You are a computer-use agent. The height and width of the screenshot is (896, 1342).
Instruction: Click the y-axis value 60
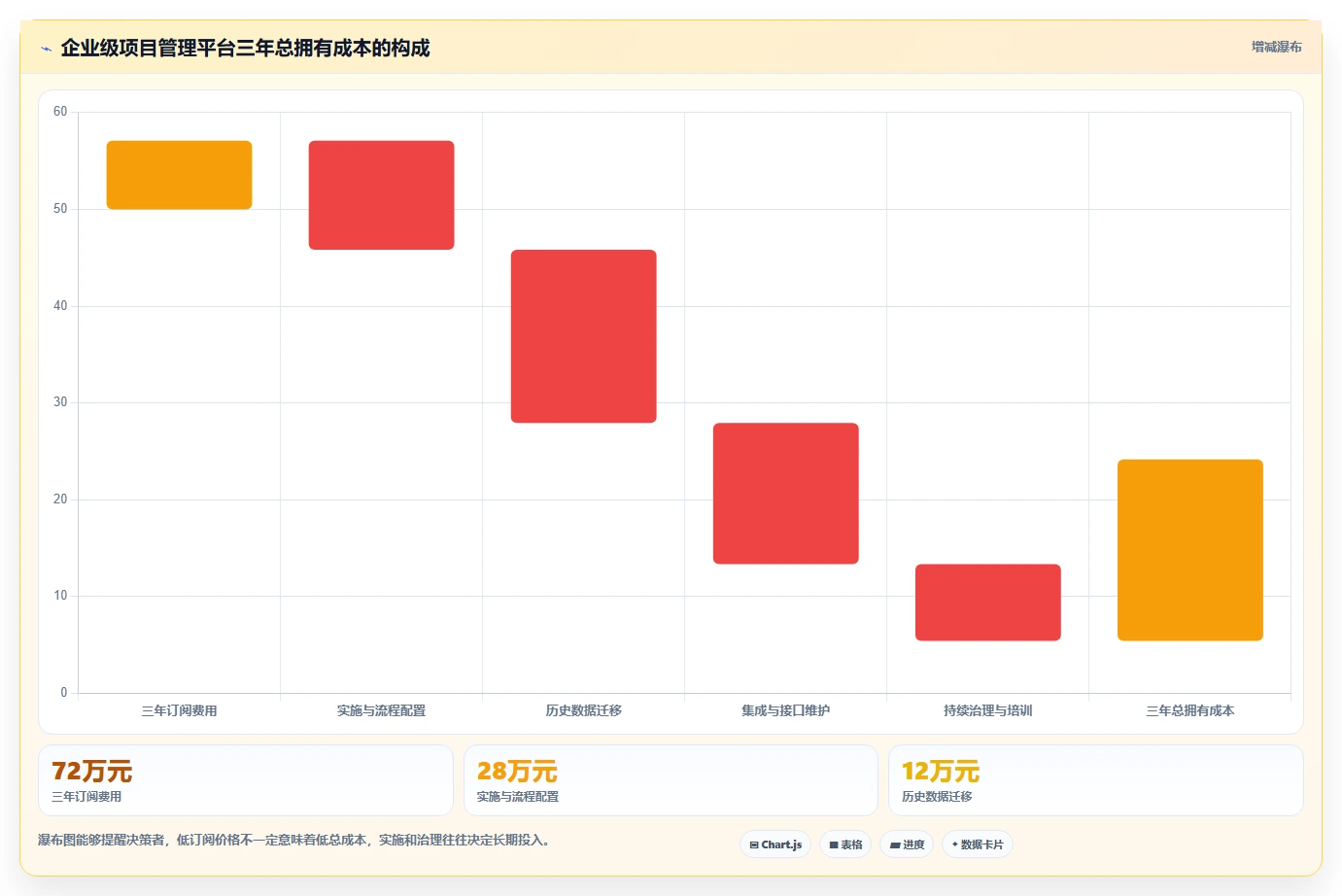click(60, 112)
